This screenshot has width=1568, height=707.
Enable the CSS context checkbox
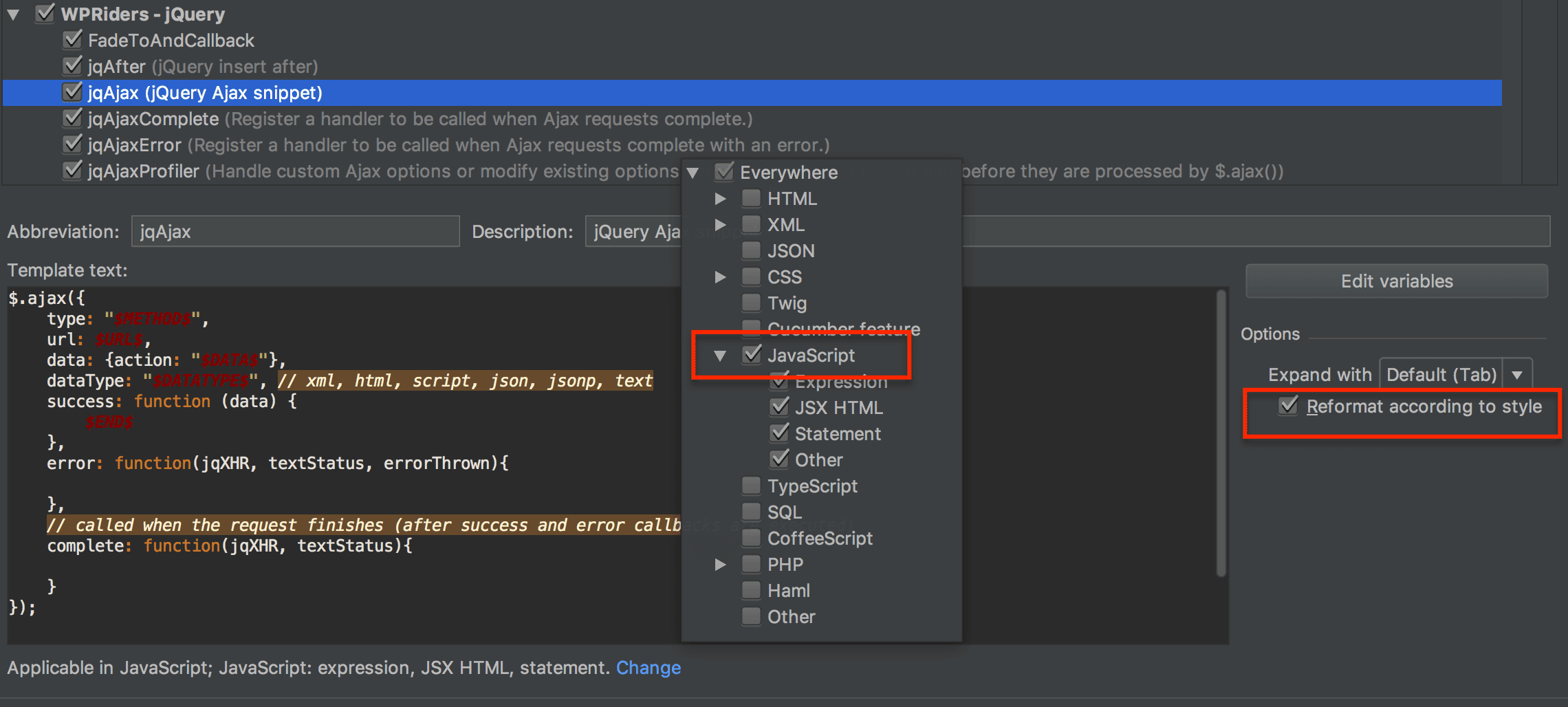[x=752, y=276]
